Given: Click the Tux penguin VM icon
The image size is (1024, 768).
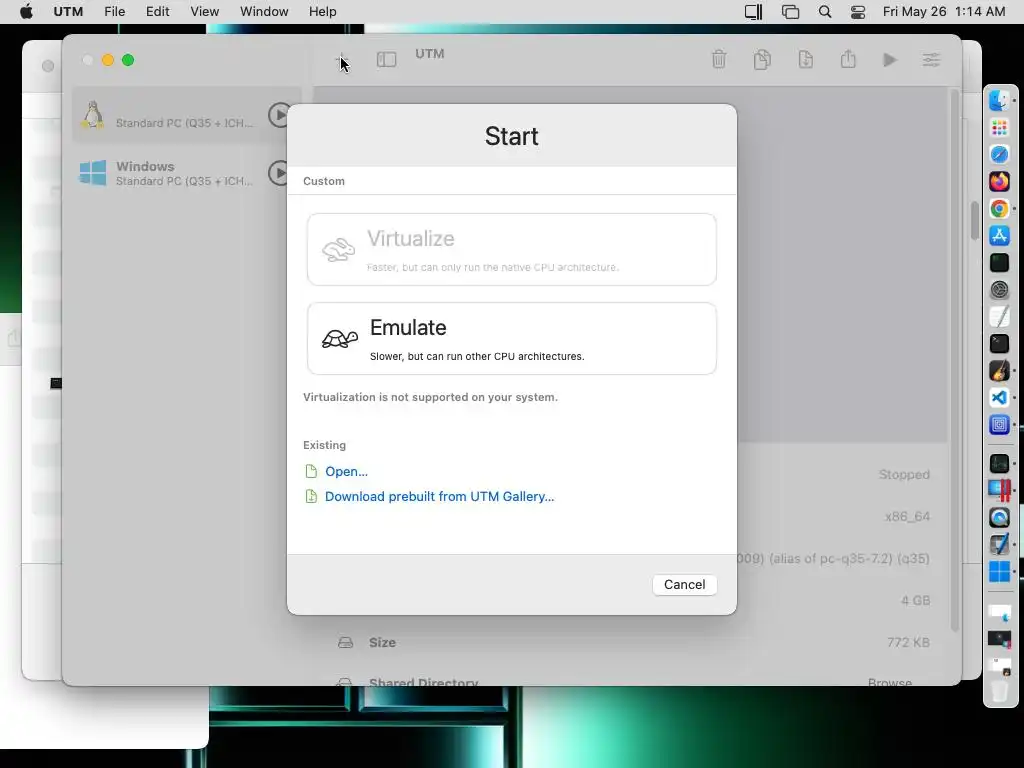Looking at the screenshot, I should click(x=93, y=115).
